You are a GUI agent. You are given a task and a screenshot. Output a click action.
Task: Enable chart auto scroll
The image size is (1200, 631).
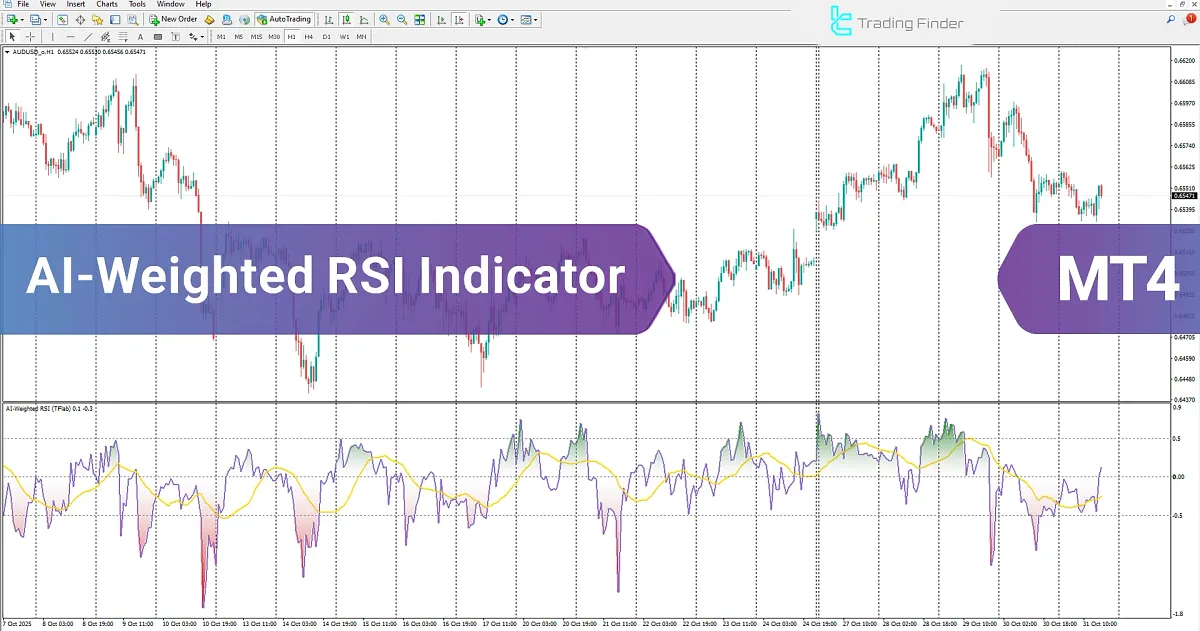(x=441, y=19)
